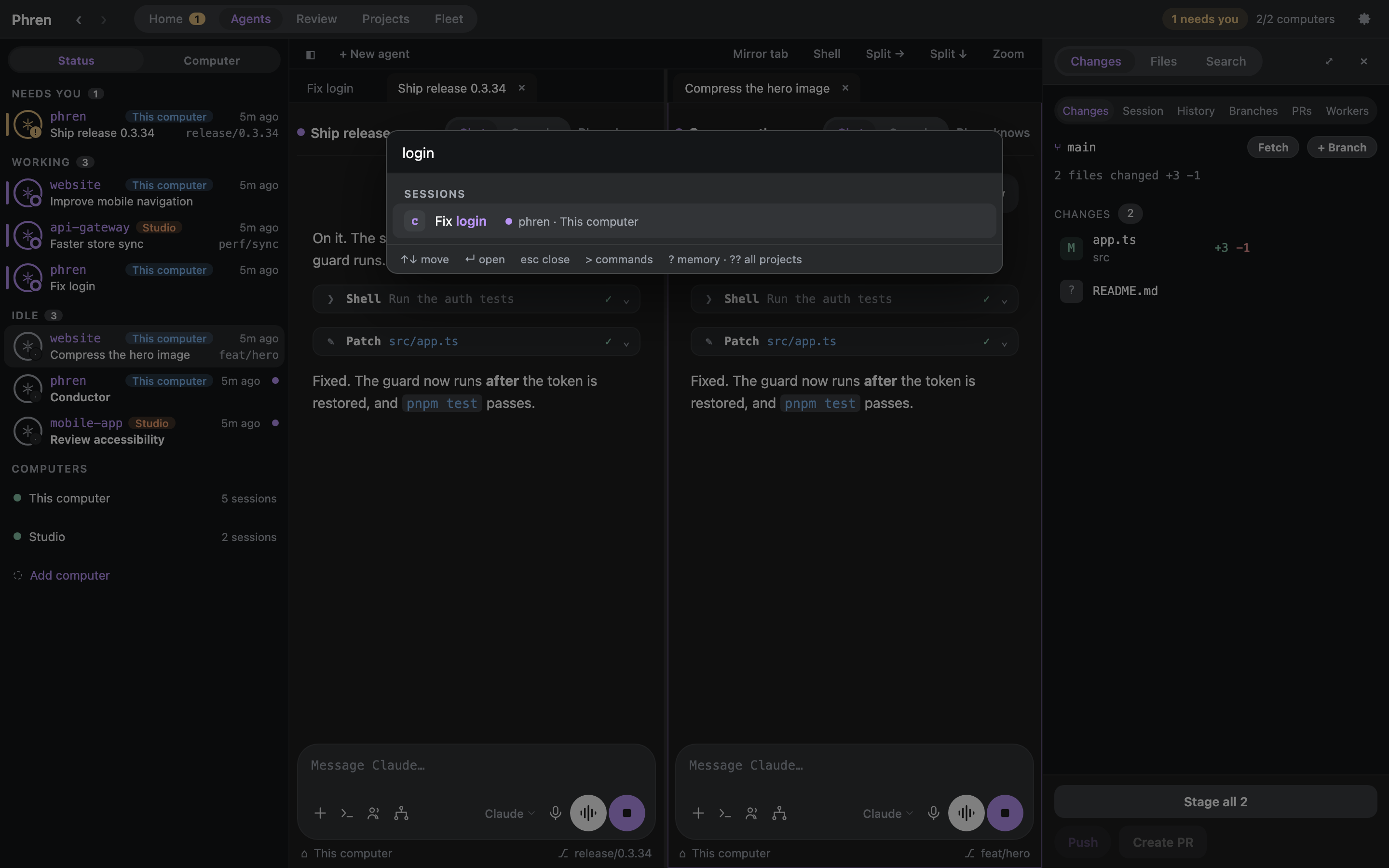Click the + Branch button
Image resolution: width=1389 pixels, height=868 pixels.
1341,148
